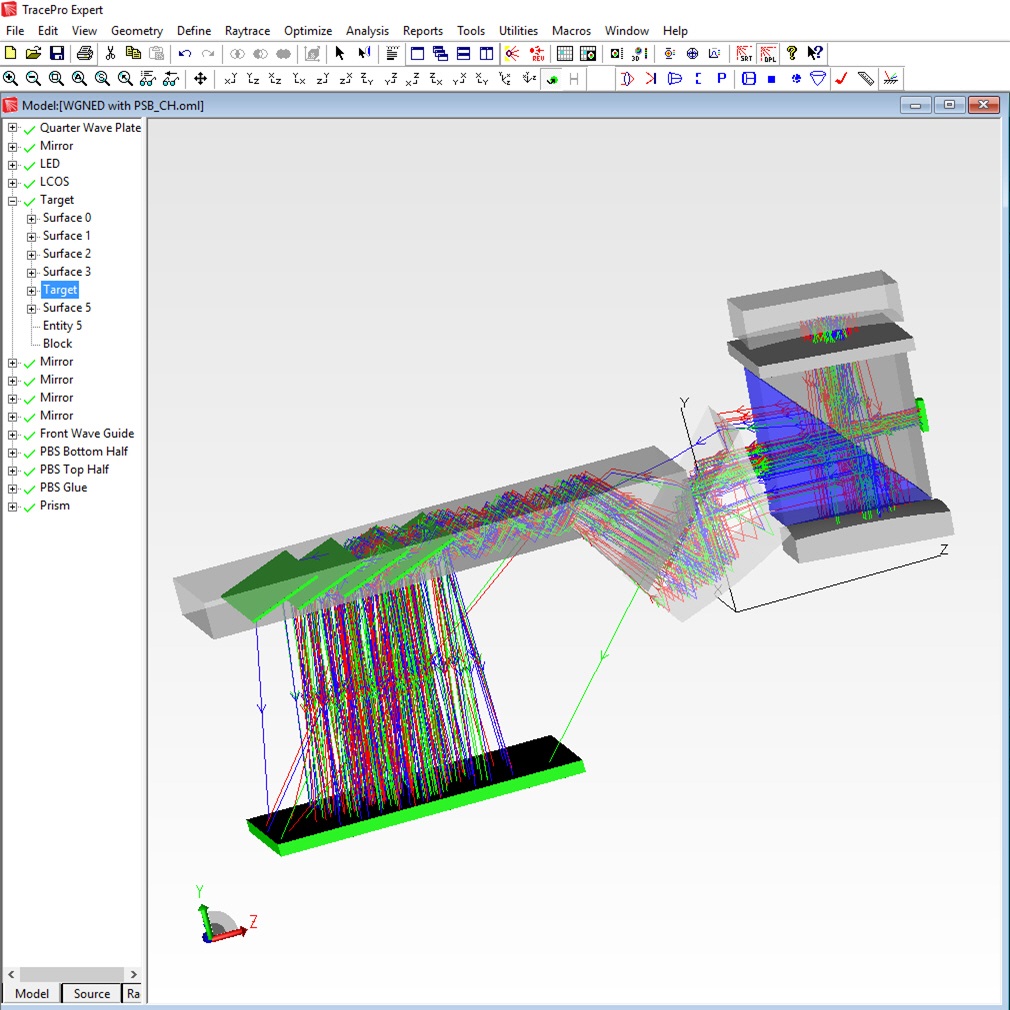Click the Print button
Viewport: 1010px width, 1010px height.
click(x=82, y=53)
